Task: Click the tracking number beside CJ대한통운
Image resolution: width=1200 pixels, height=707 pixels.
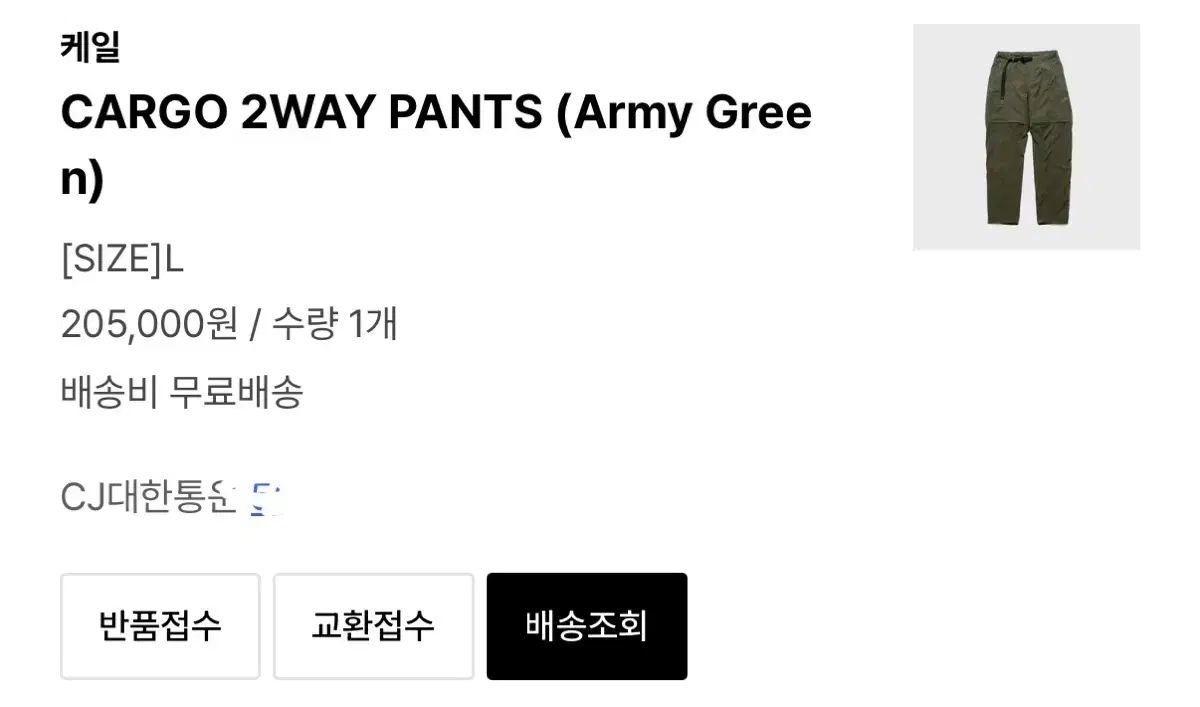Action: click(266, 497)
